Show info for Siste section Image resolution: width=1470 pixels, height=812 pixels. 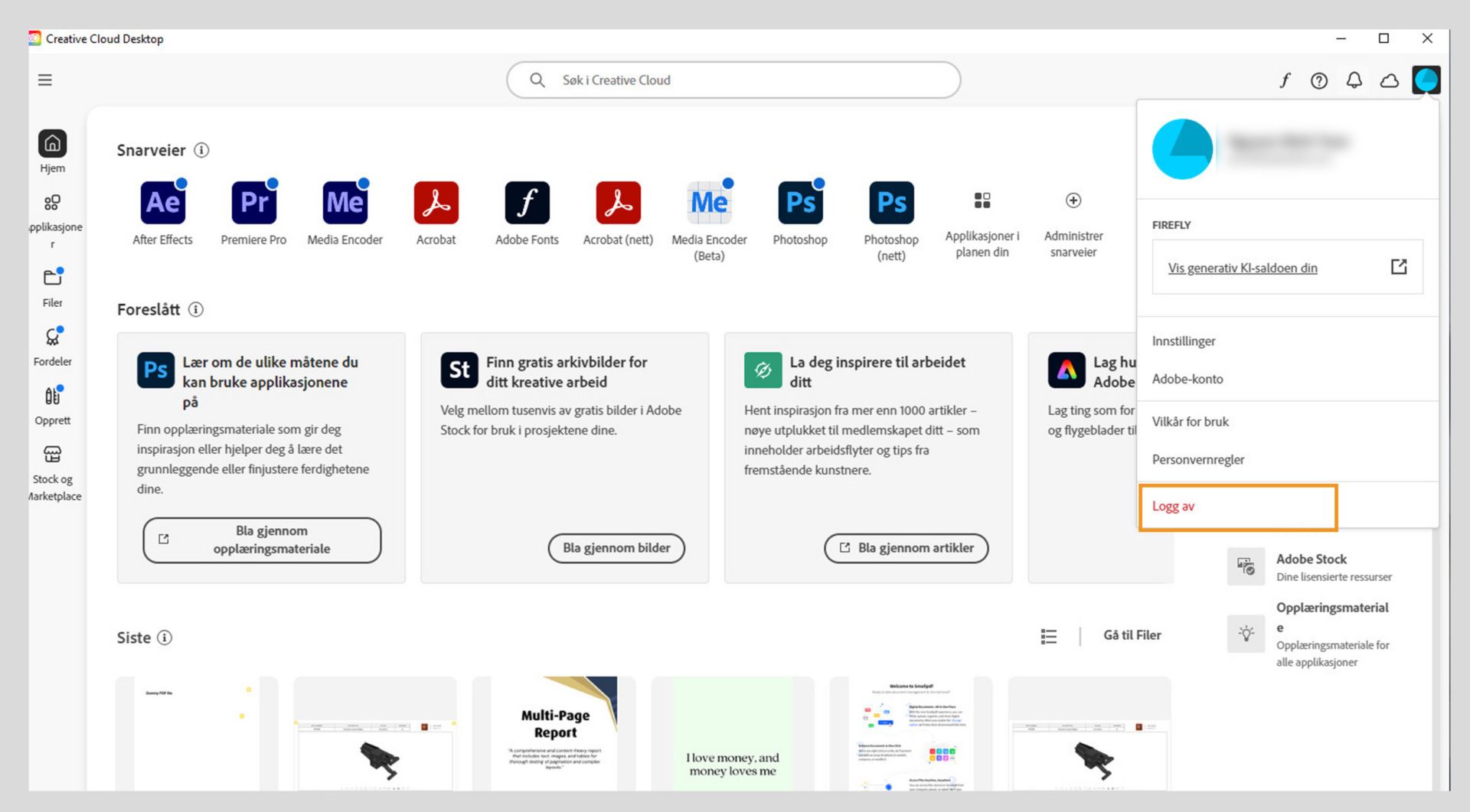click(165, 638)
